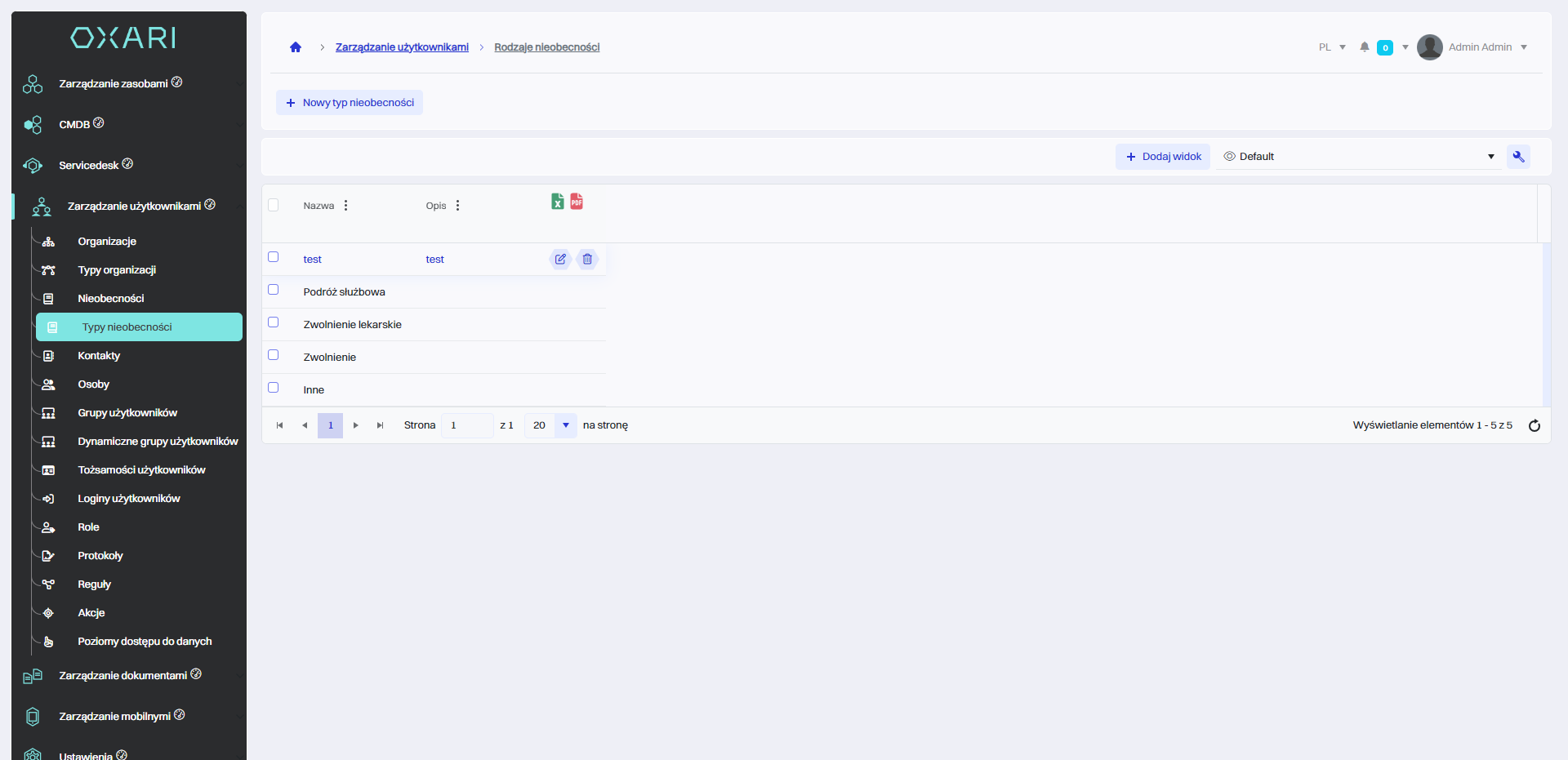The width and height of the screenshot is (1568, 760).
Task: Toggle the select-all header checkbox
Action: [x=274, y=205]
